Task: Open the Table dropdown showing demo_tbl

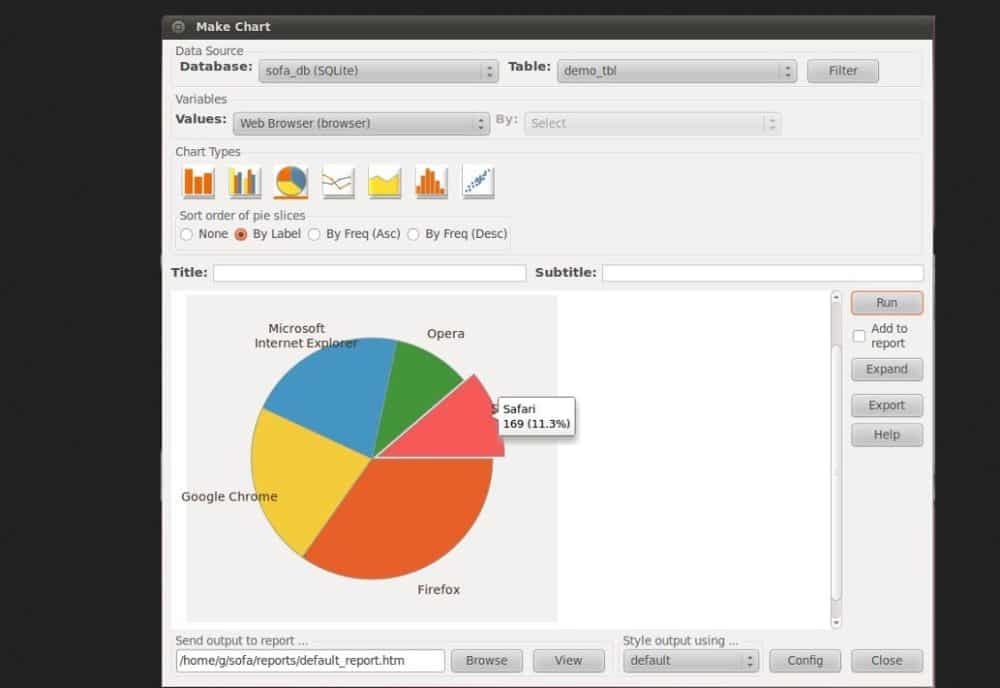Action: [x=676, y=71]
